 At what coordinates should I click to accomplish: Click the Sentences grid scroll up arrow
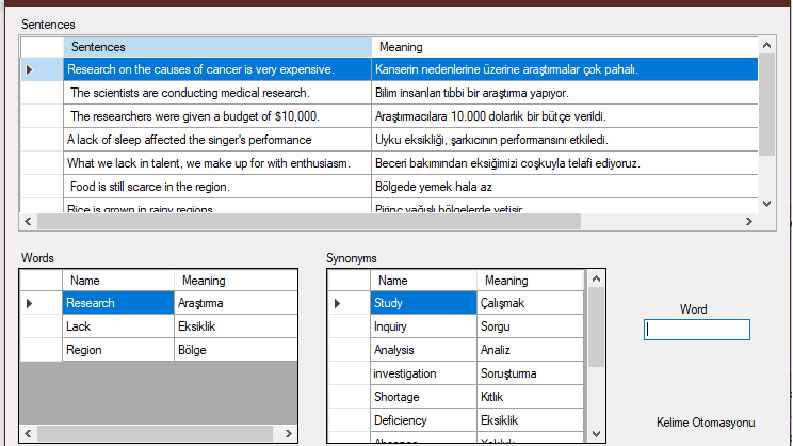[x=767, y=46]
